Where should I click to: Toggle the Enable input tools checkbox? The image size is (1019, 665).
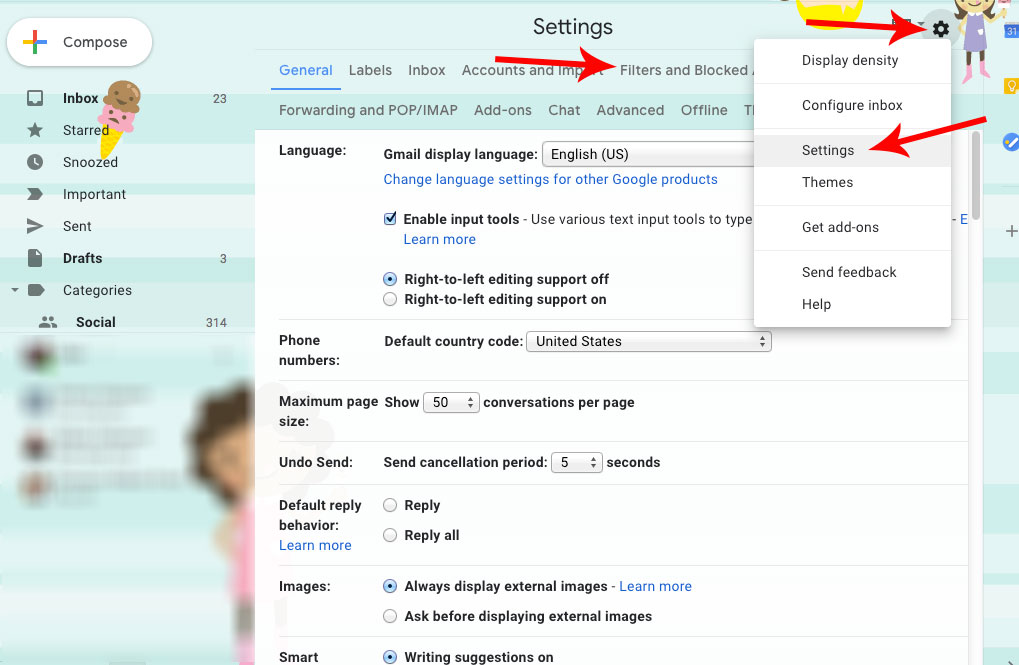[390, 218]
